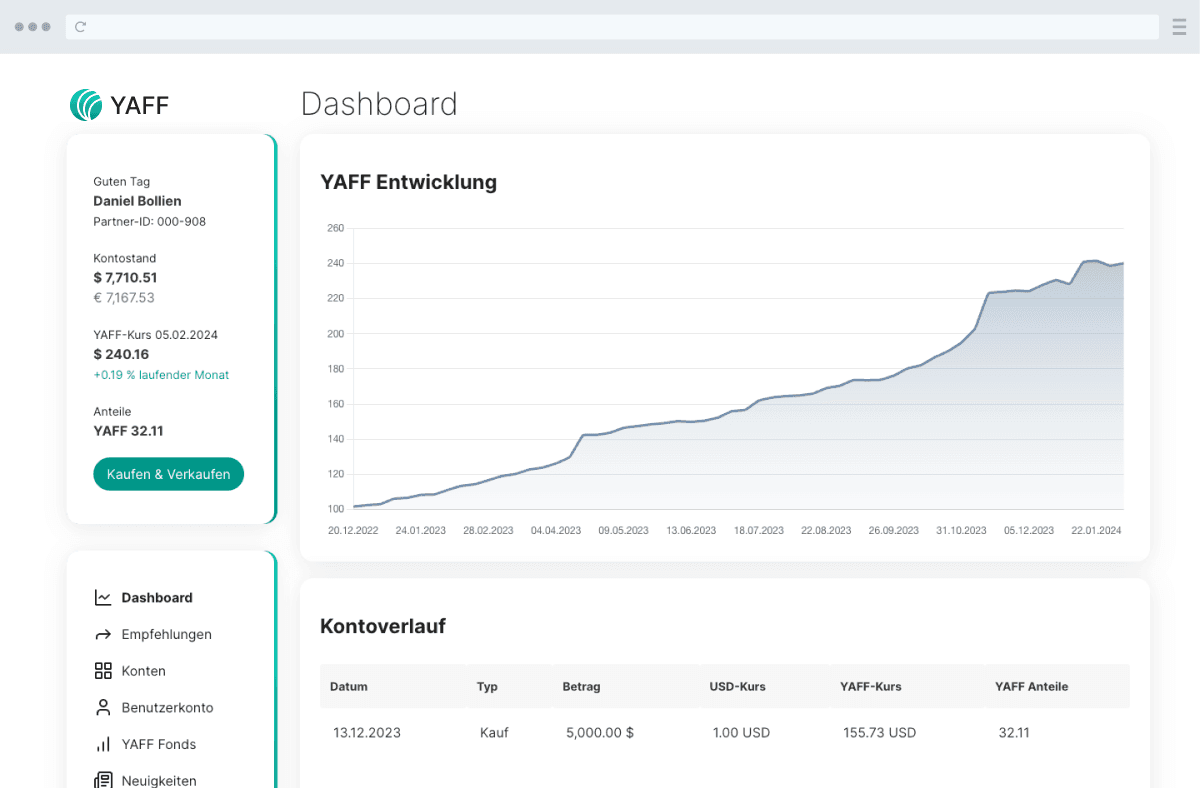Go to the Konten page
The image size is (1200, 788).
(x=143, y=671)
